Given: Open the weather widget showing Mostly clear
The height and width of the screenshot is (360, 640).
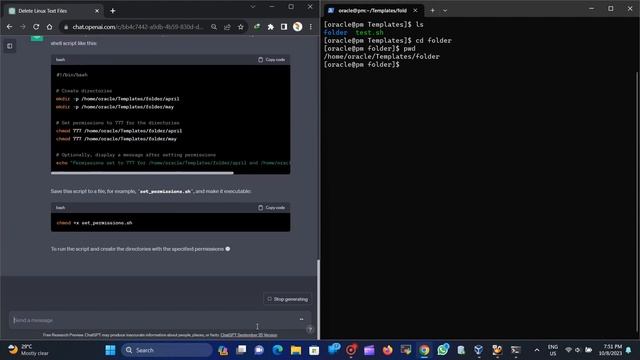Looking at the screenshot, I should coord(29,350).
